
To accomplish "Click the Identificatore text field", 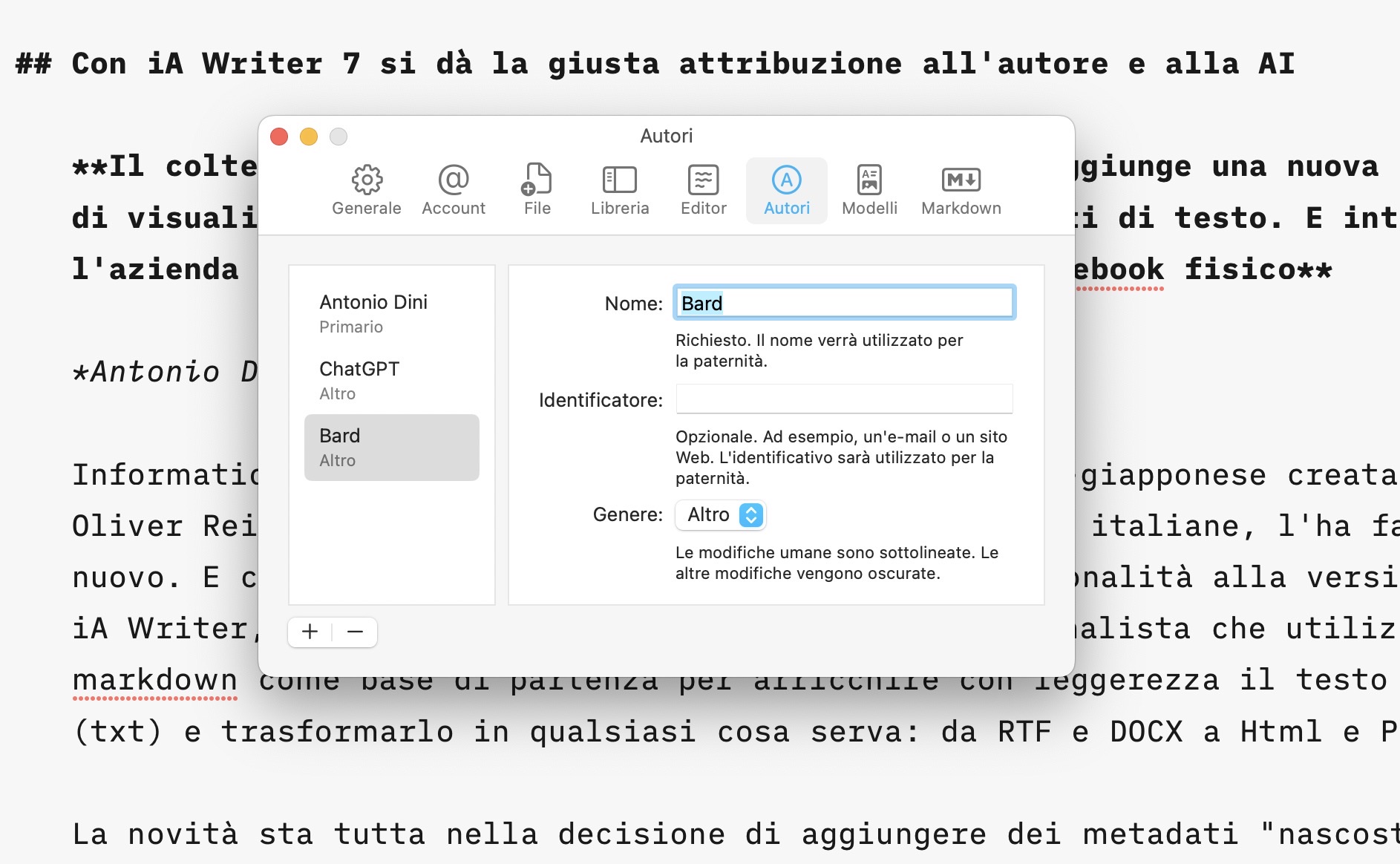I will pos(845,399).
